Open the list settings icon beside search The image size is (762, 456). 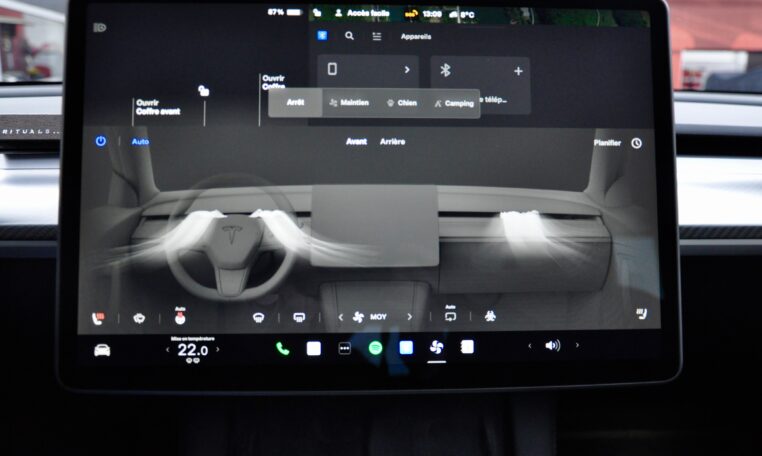(377, 36)
